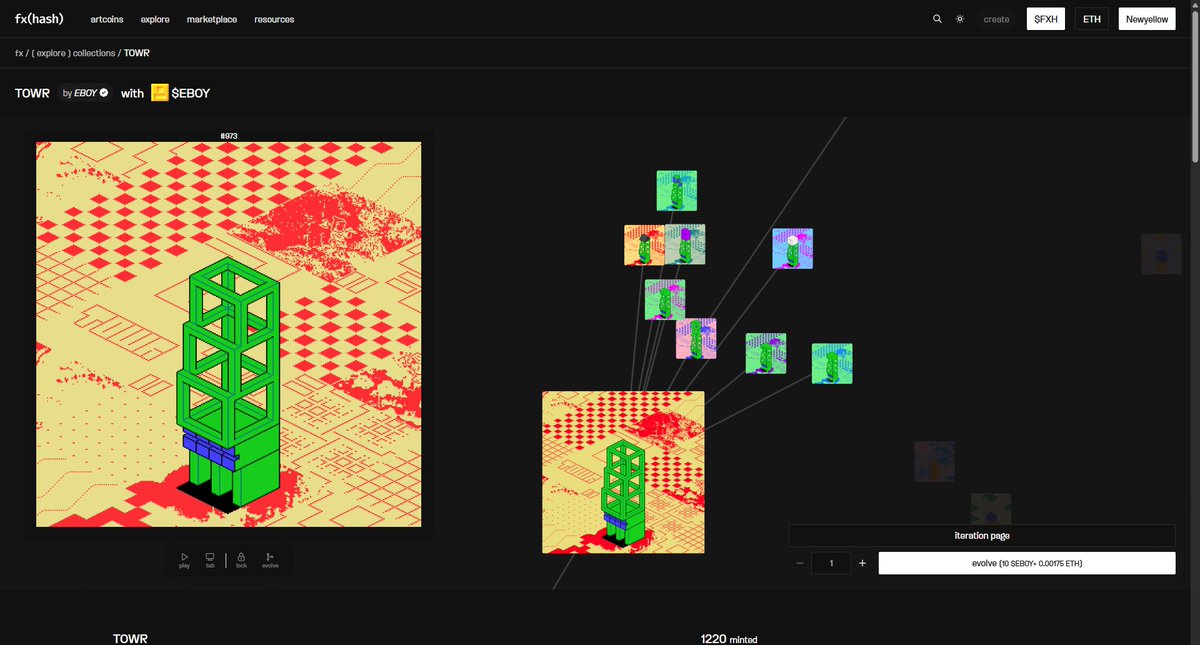Open the fx(hash) home logo
This screenshot has height=645, width=1200.
tap(39, 19)
